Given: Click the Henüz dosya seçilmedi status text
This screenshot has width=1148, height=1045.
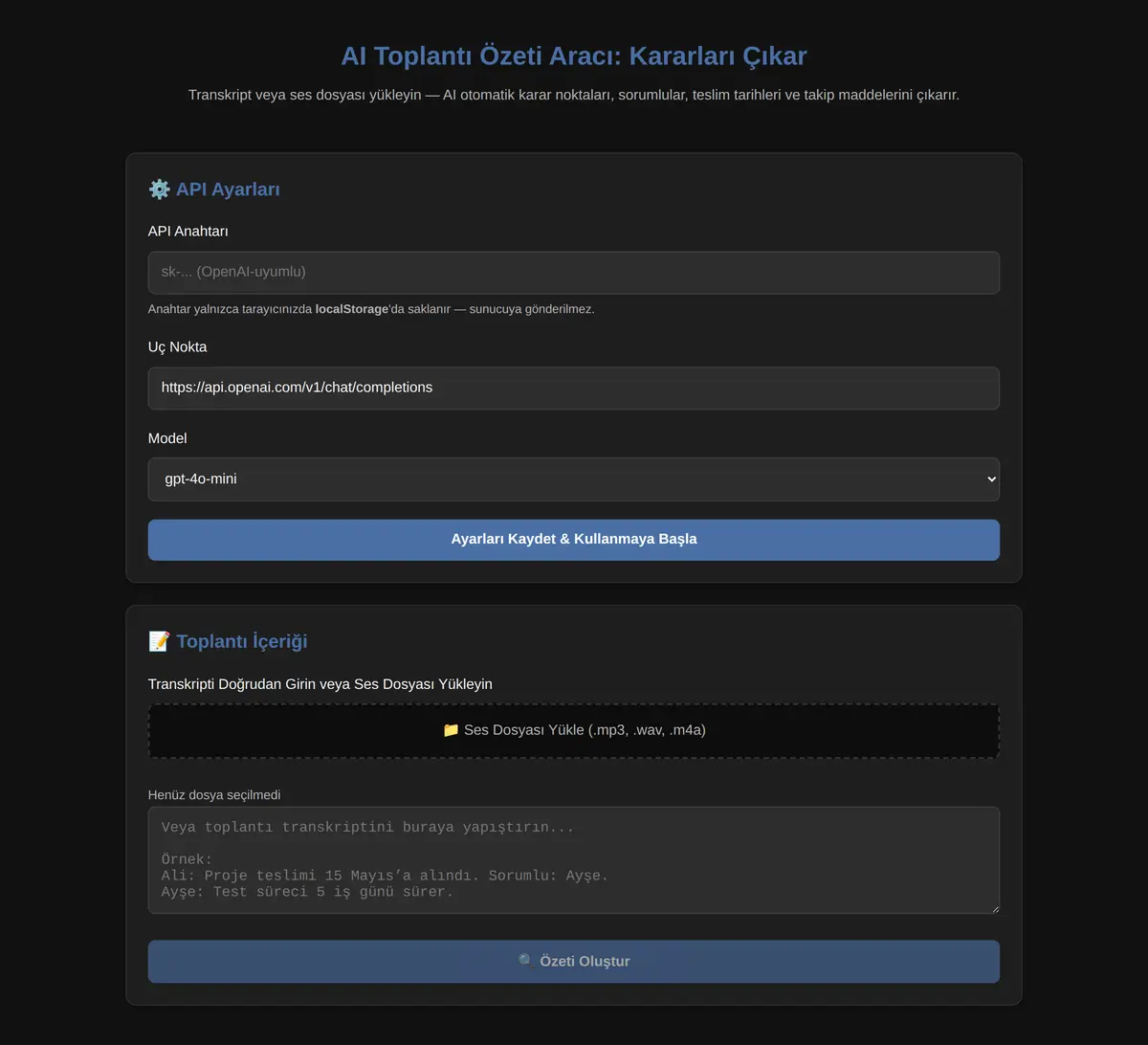Looking at the screenshot, I should coord(214,794).
